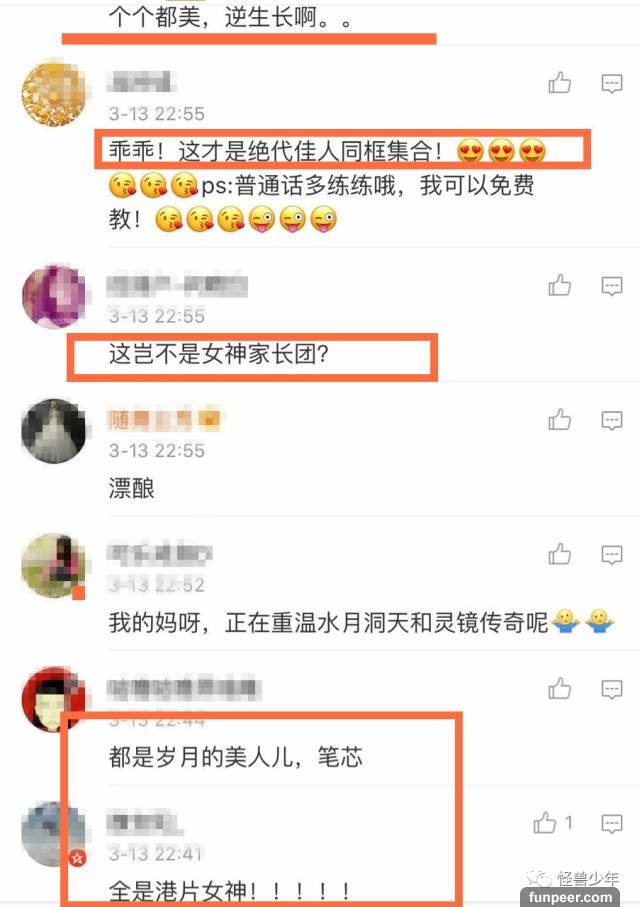This screenshot has height=907, width=640.
Task: Reply to the 绝代佳人同框集合 comment
Action: (x=612, y=83)
